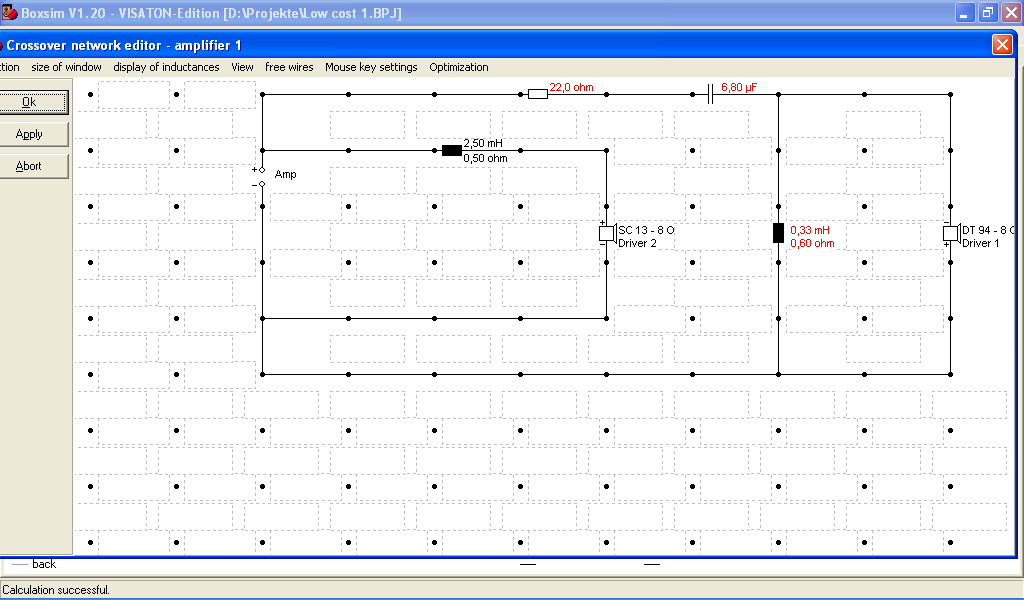Screen dimensions: 1024x600
Task: Open the View menu
Action: (242, 67)
